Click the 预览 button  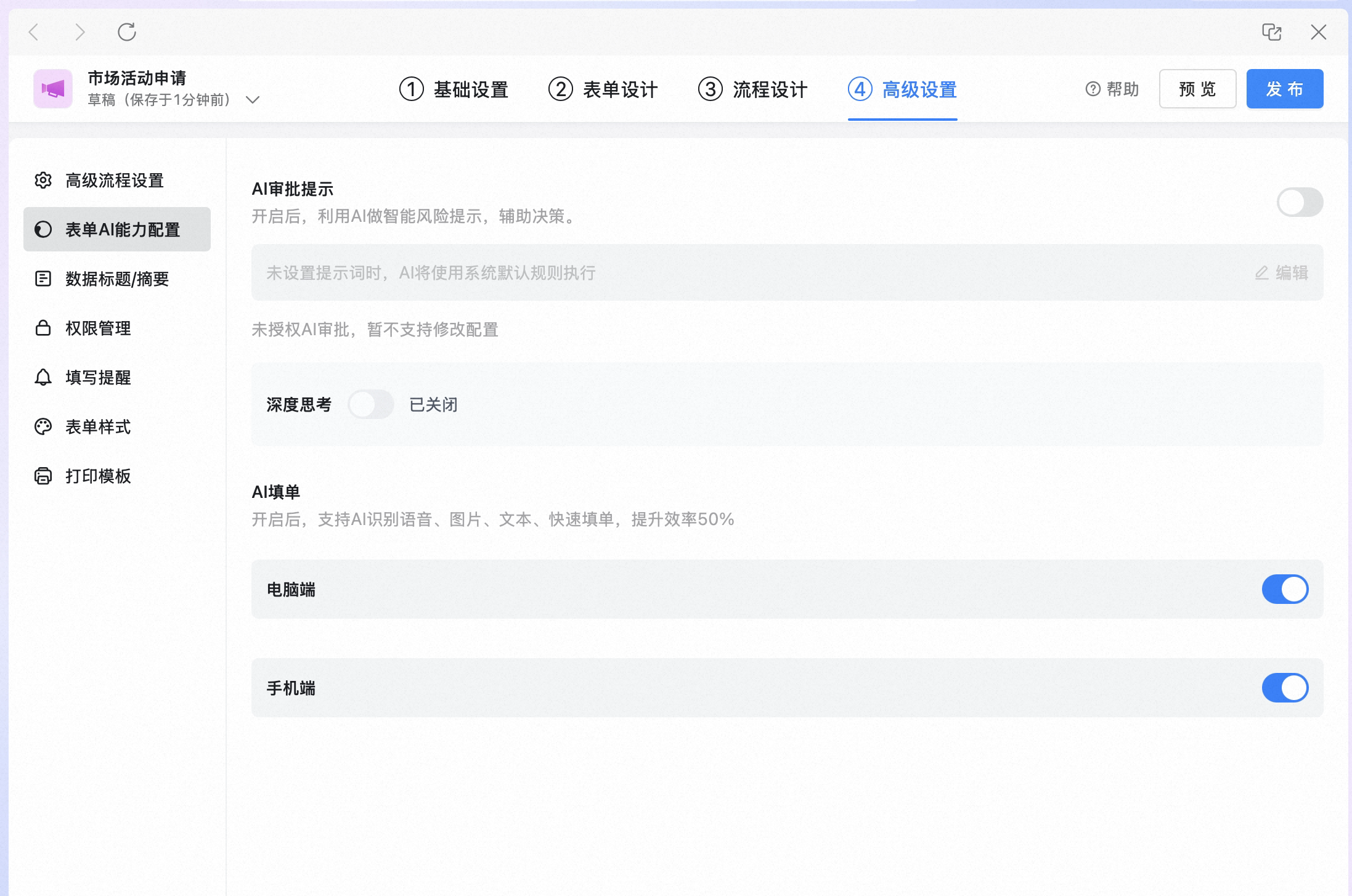coord(1198,89)
